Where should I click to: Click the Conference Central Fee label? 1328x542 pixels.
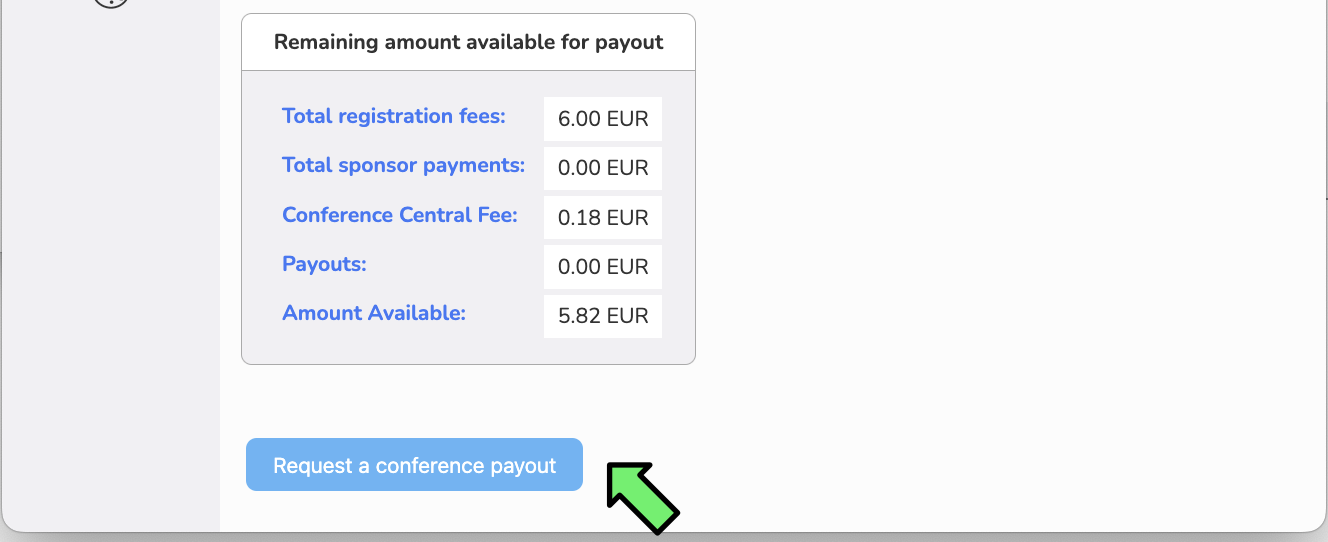[x=400, y=215]
